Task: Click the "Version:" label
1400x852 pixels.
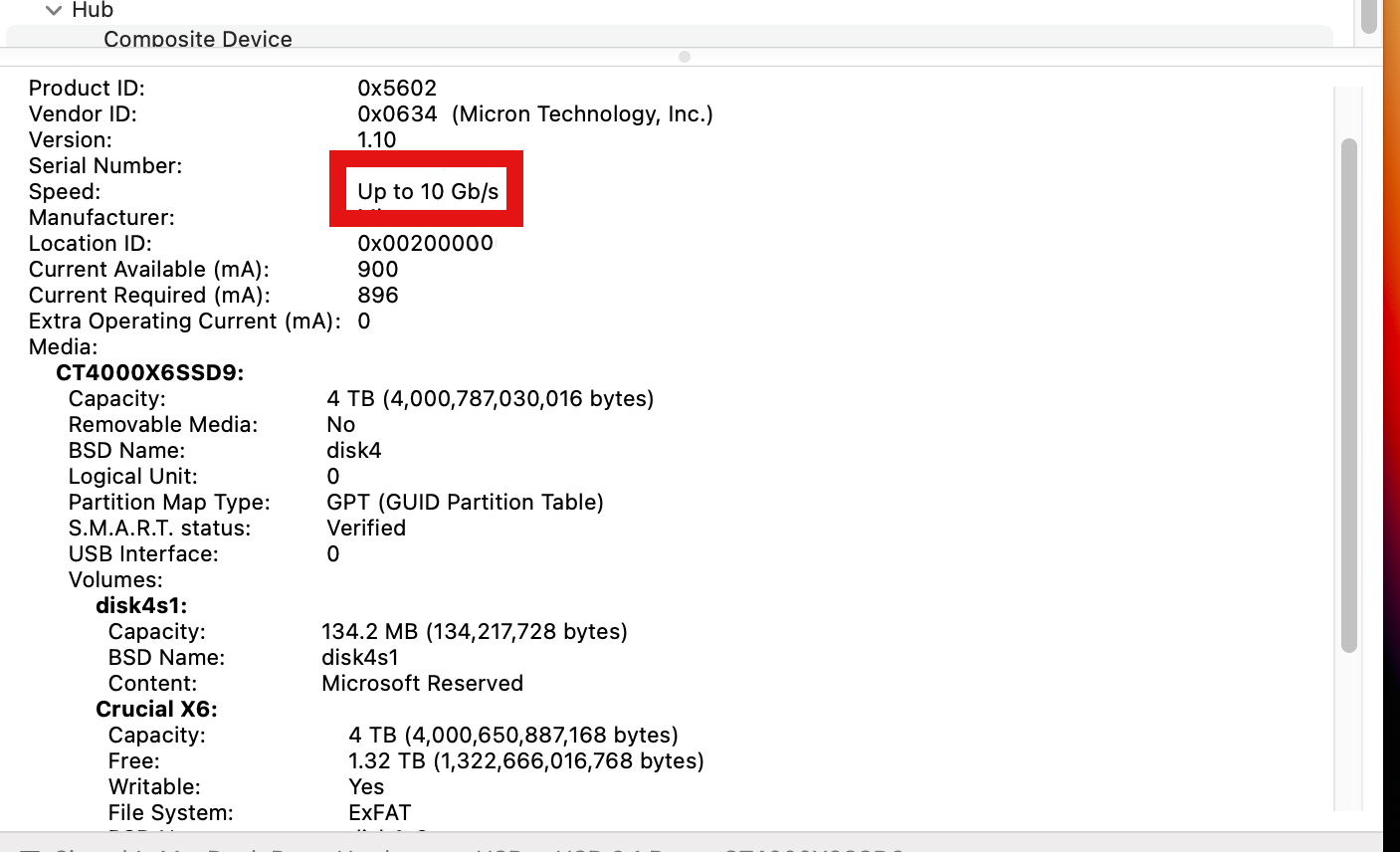Action: pyautogui.click(x=71, y=140)
